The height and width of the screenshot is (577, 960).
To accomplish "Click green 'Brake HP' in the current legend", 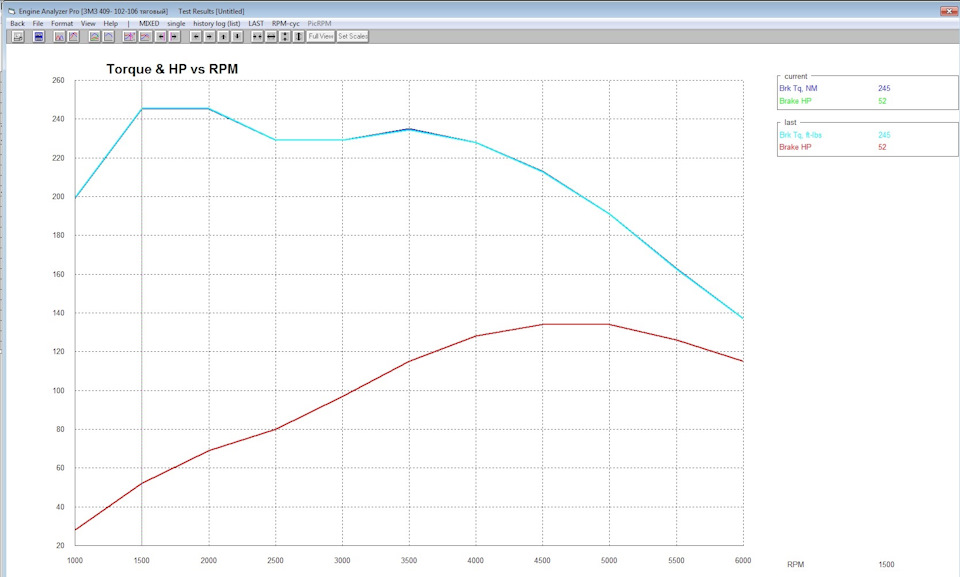I will 795,101.
